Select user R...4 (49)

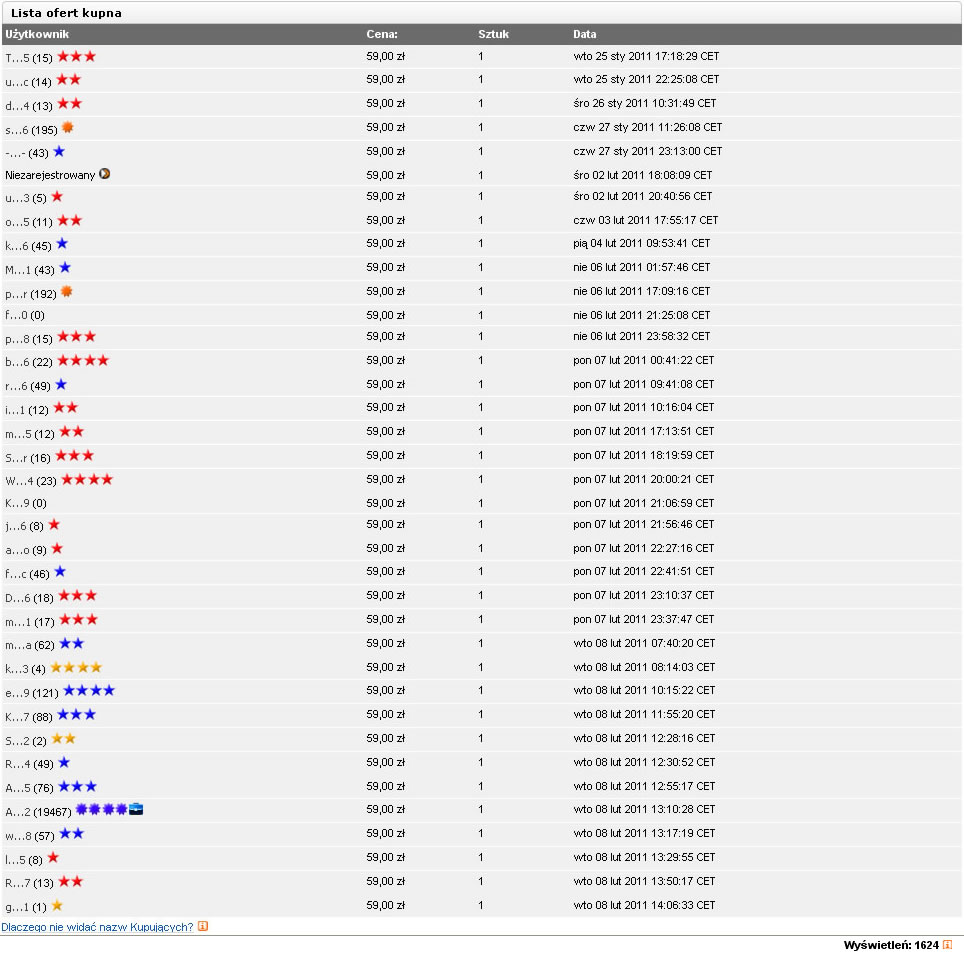click(x=30, y=764)
